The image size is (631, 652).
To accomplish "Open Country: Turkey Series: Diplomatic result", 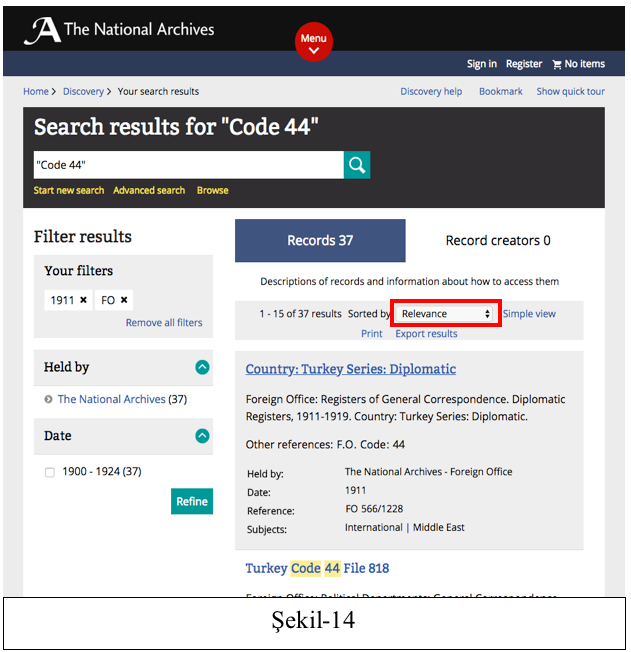I will [351, 369].
